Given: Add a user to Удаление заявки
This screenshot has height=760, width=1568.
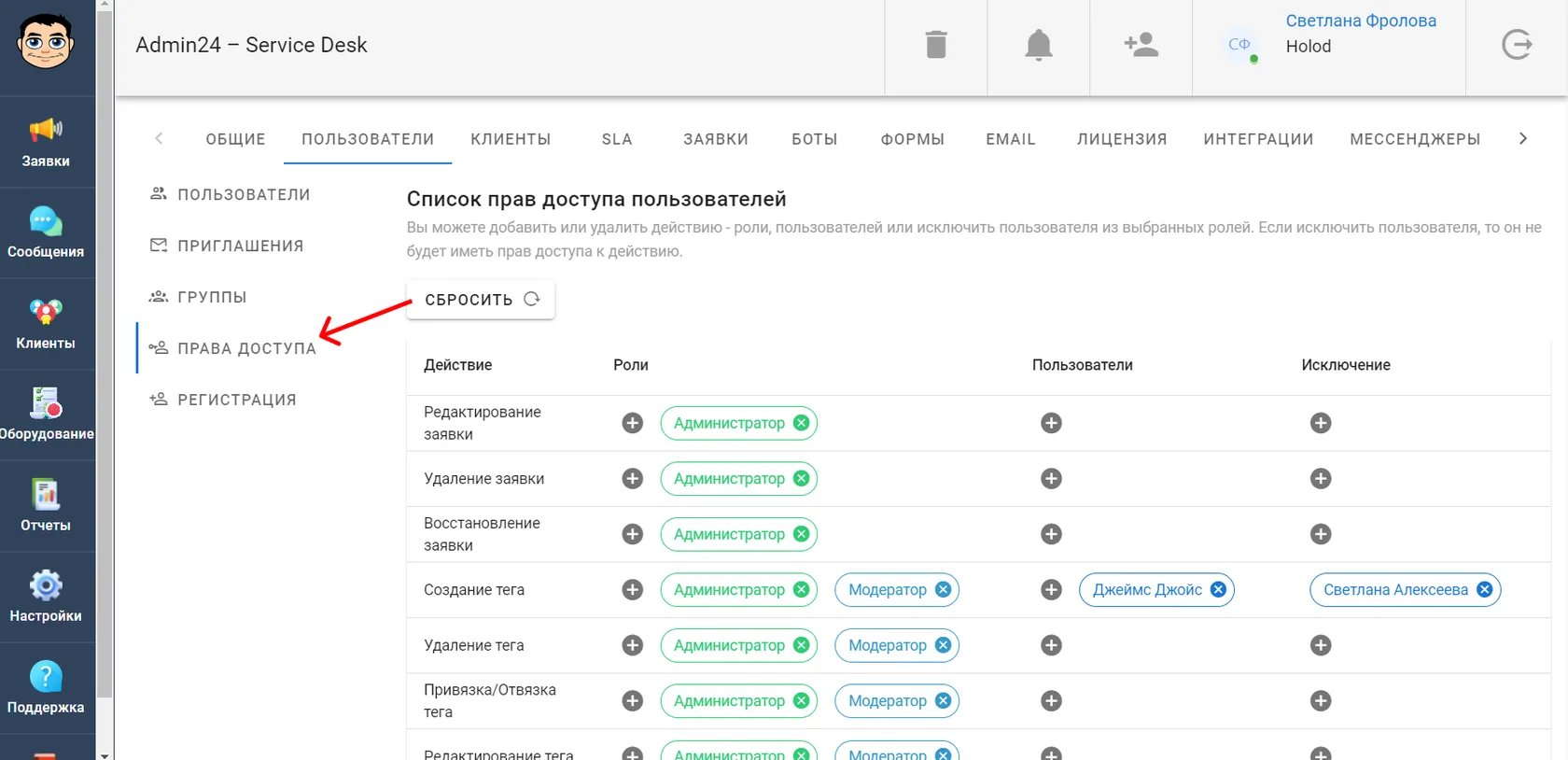Looking at the screenshot, I should tap(1052, 479).
